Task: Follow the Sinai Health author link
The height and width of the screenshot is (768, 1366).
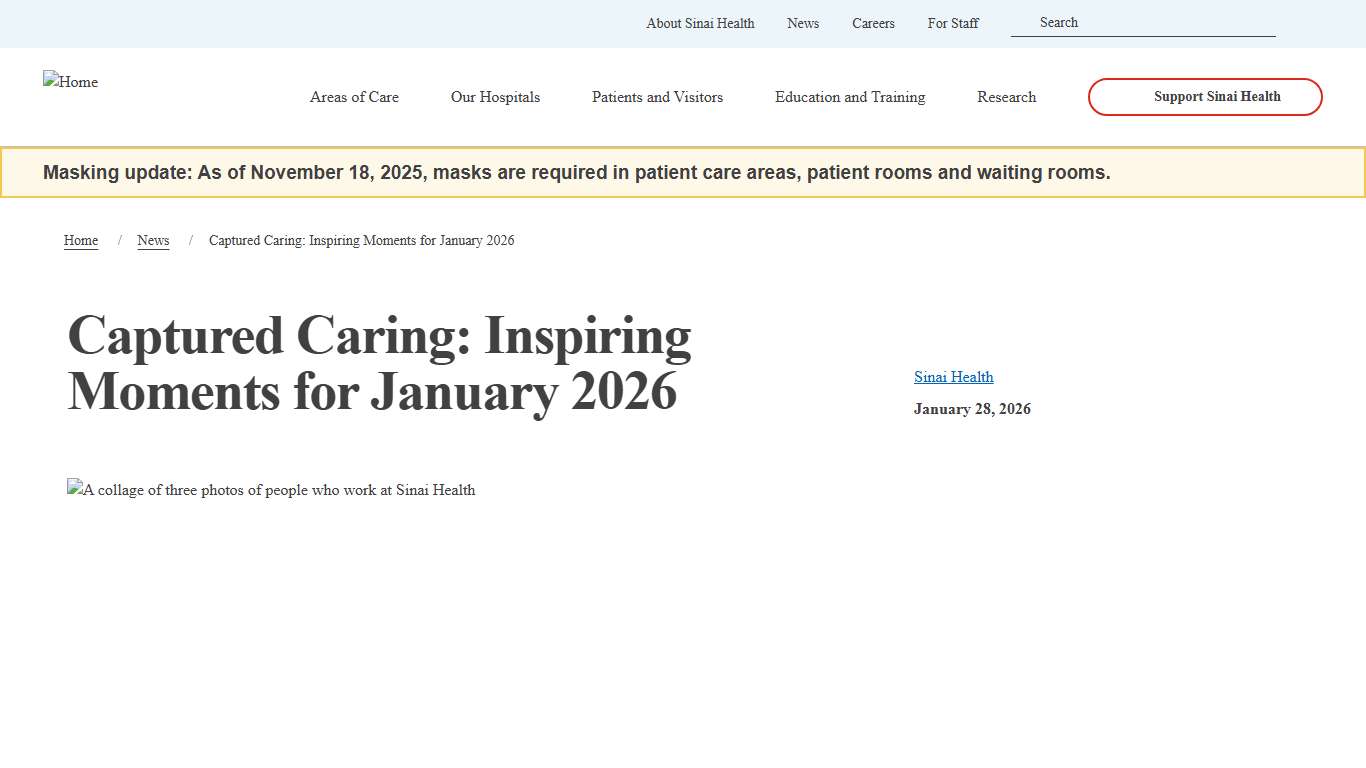Action: 953,377
